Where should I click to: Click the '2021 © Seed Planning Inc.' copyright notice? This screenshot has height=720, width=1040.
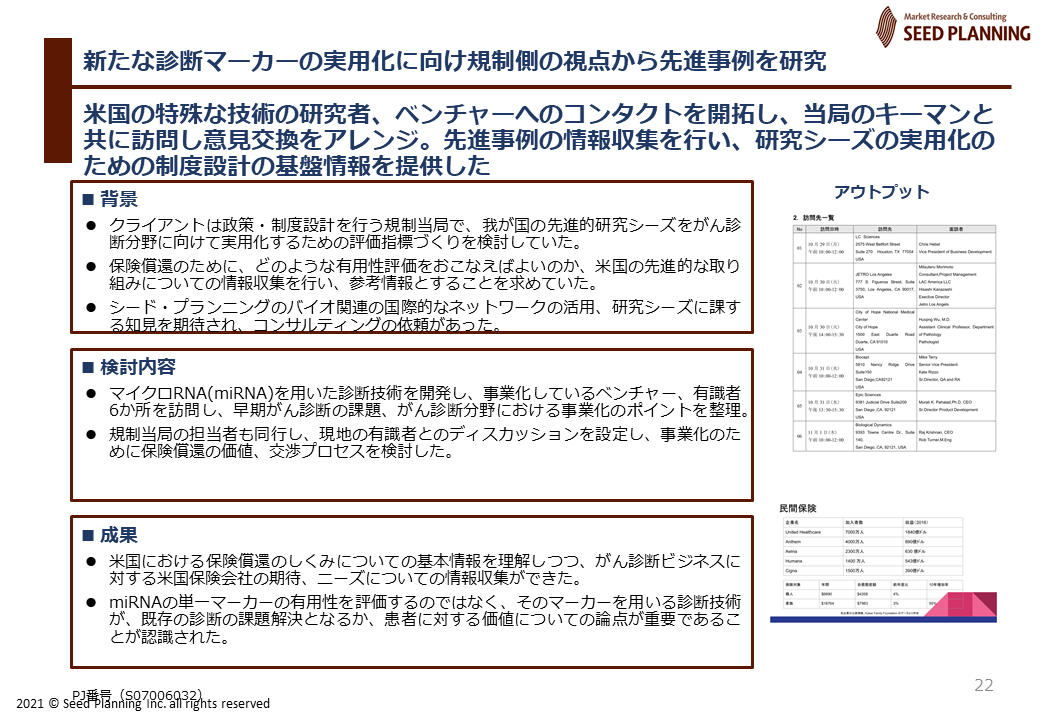(x=143, y=704)
